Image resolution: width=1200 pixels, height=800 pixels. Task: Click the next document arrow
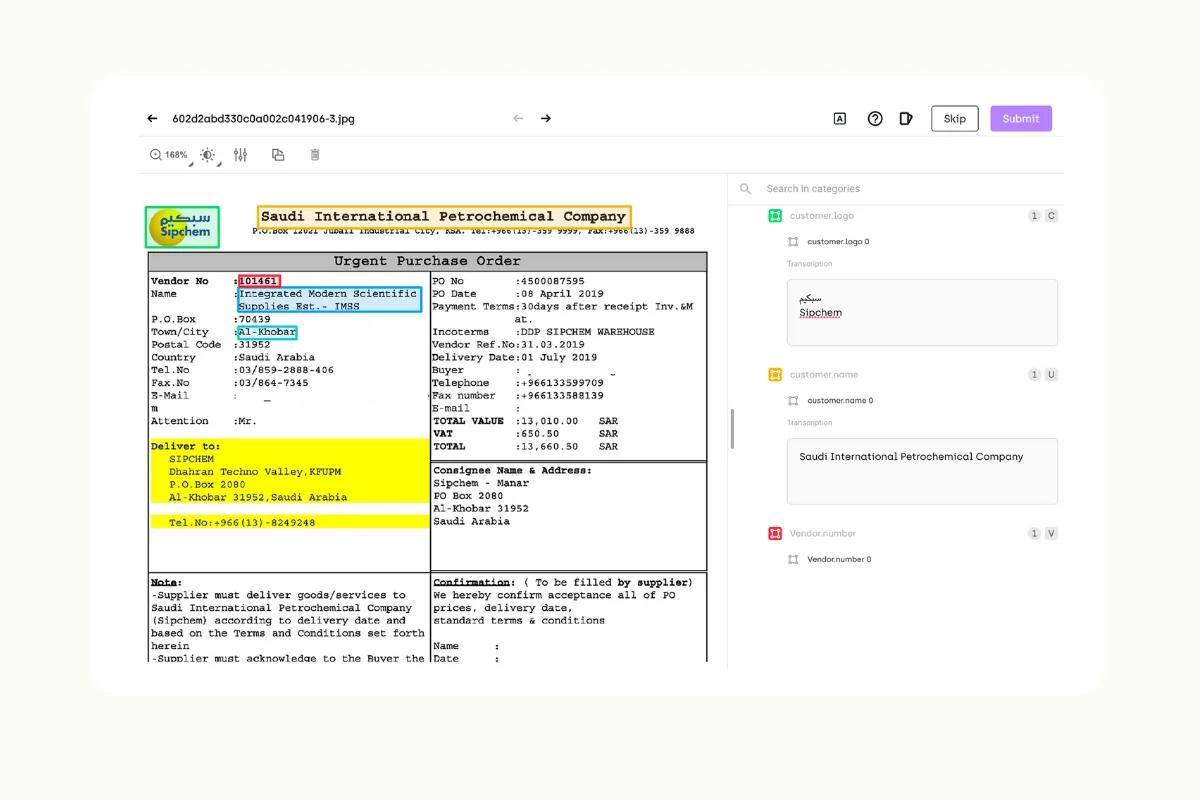[546, 118]
